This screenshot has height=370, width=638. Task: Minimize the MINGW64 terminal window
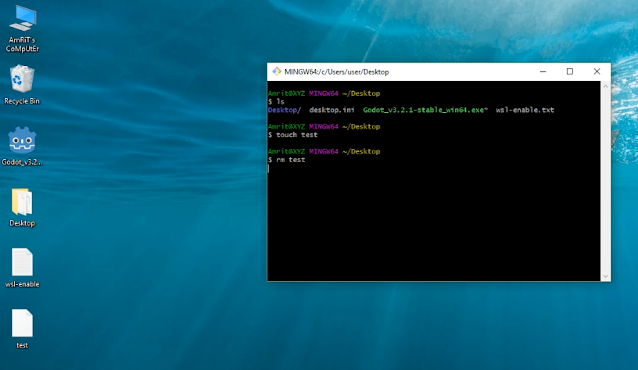[x=543, y=72]
